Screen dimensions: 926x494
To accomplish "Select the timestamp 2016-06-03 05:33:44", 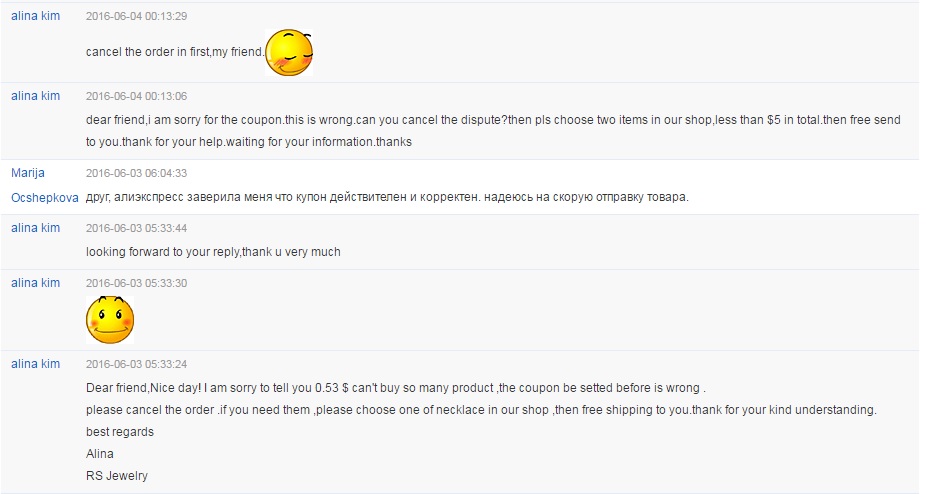I will (x=136, y=228).
